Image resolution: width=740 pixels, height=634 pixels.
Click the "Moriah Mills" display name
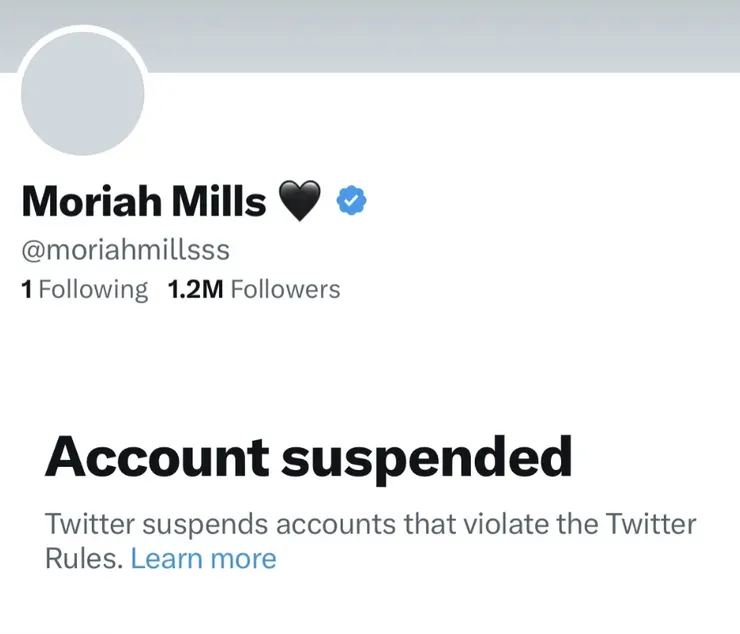(x=143, y=202)
